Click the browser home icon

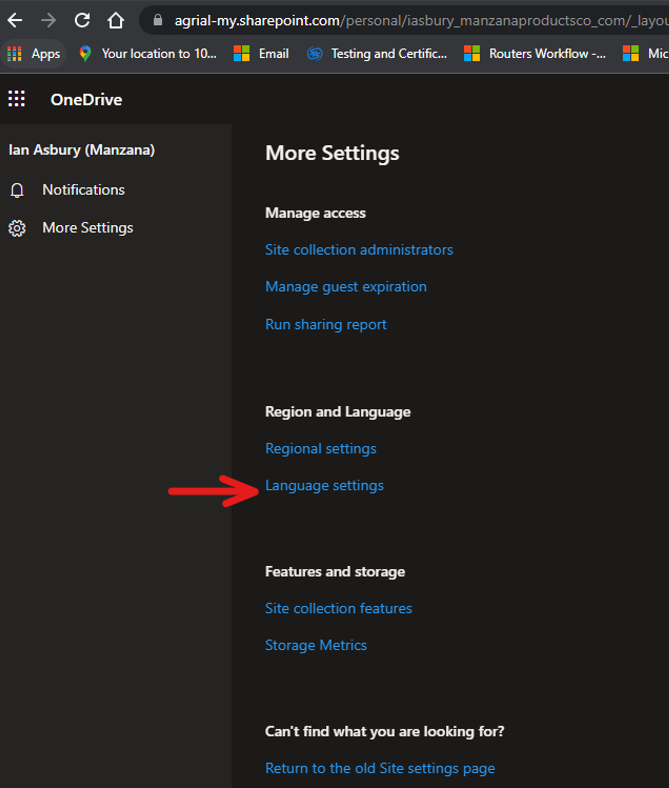[x=116, y=21]
